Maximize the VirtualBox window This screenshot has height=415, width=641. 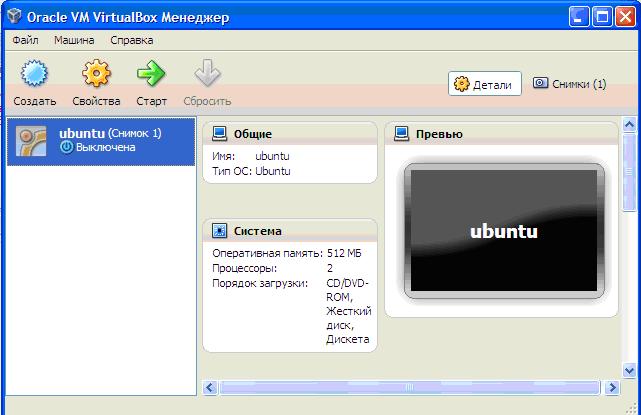pyautogui.click(x=602, y=17)
